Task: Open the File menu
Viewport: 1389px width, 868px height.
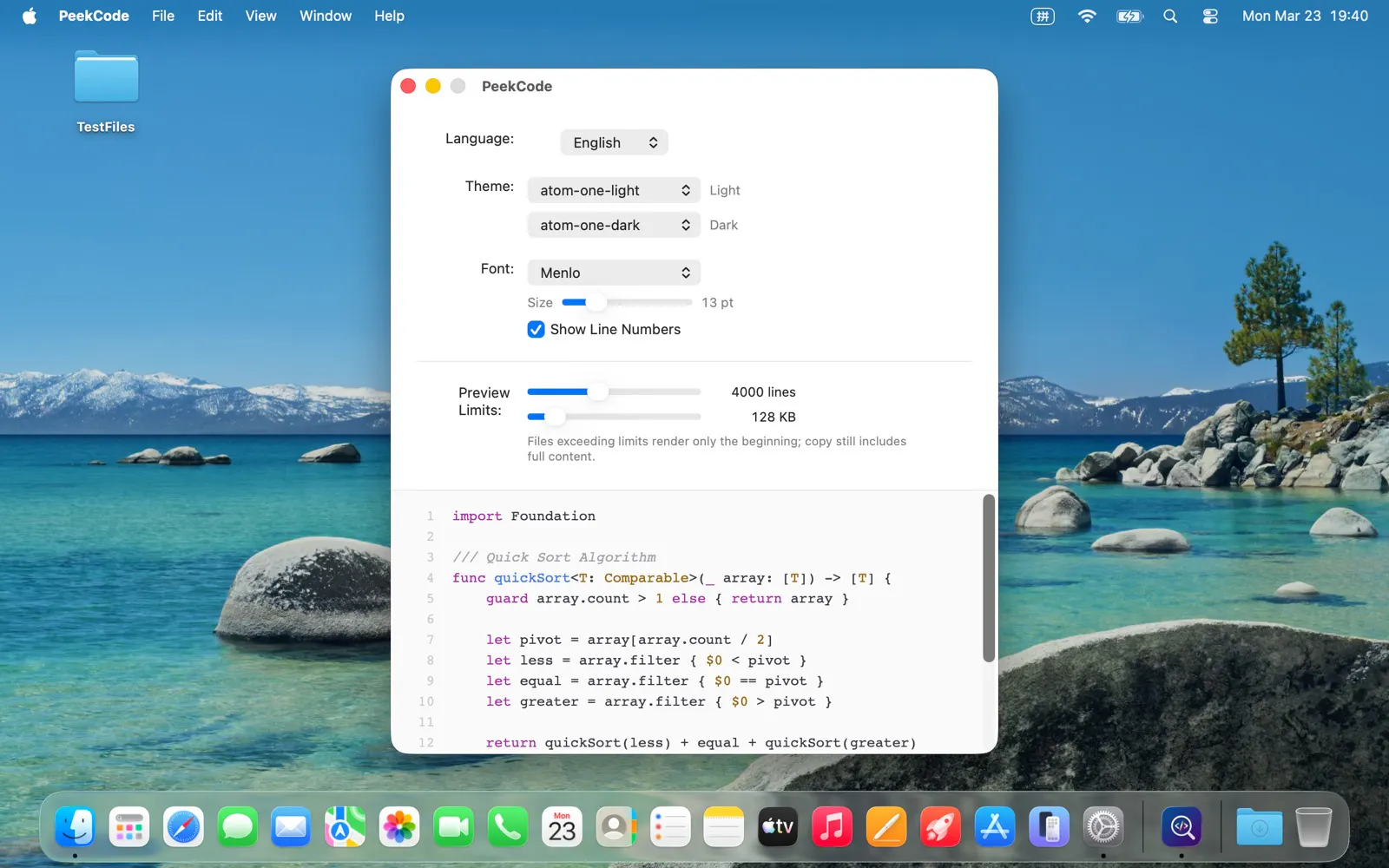Action: [163, 16]
